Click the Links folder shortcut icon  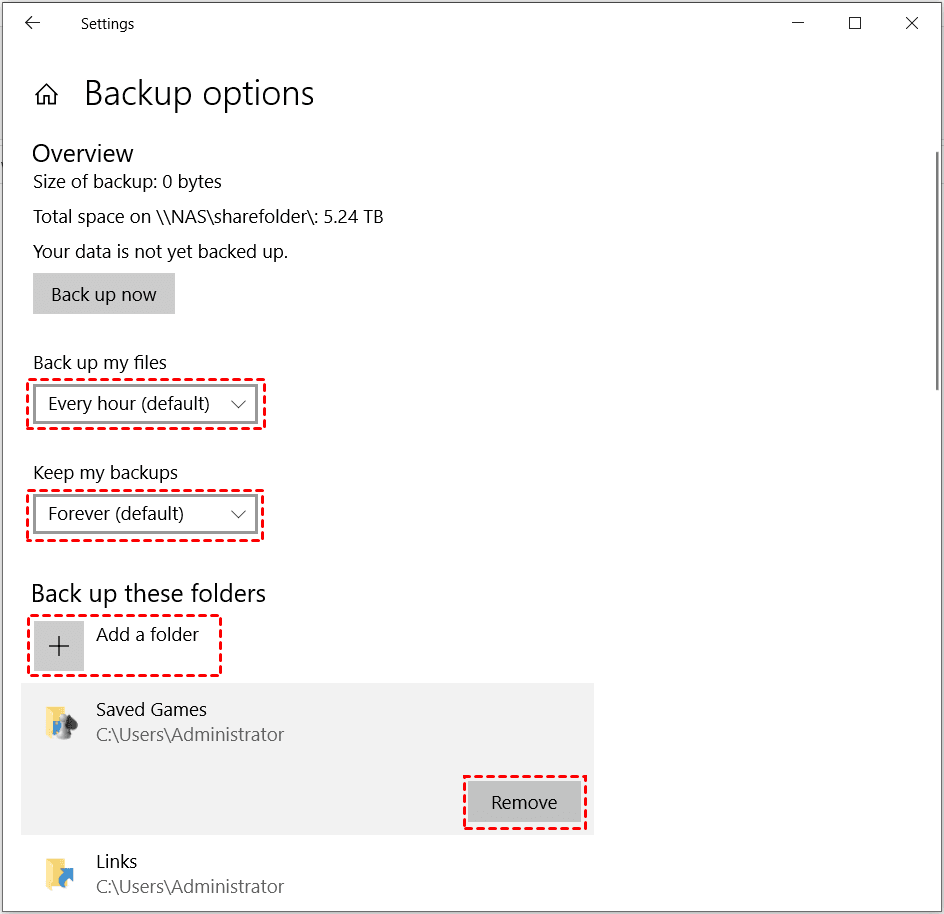60,874
